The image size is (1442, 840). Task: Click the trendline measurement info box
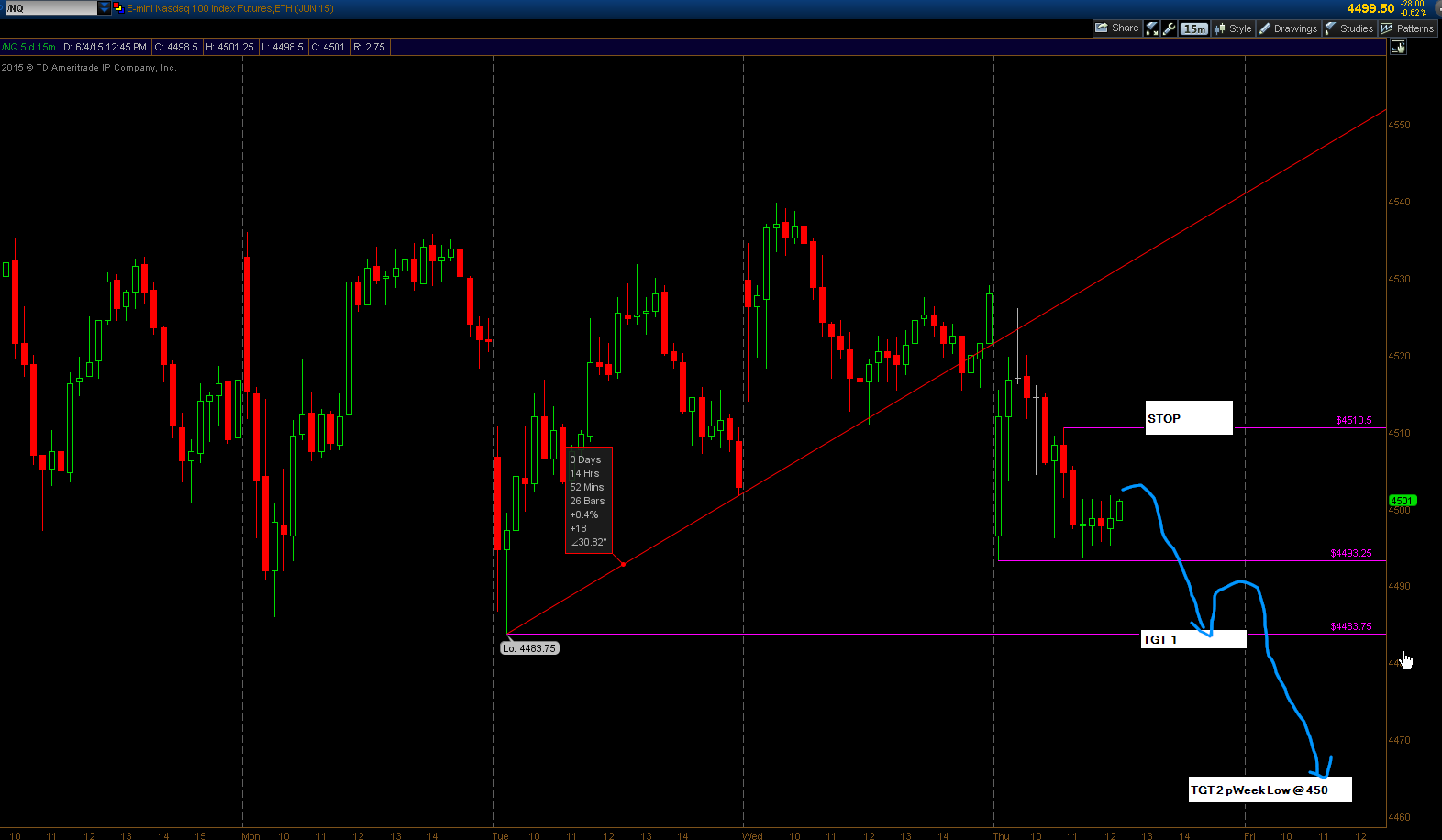(x=588, y=501)
